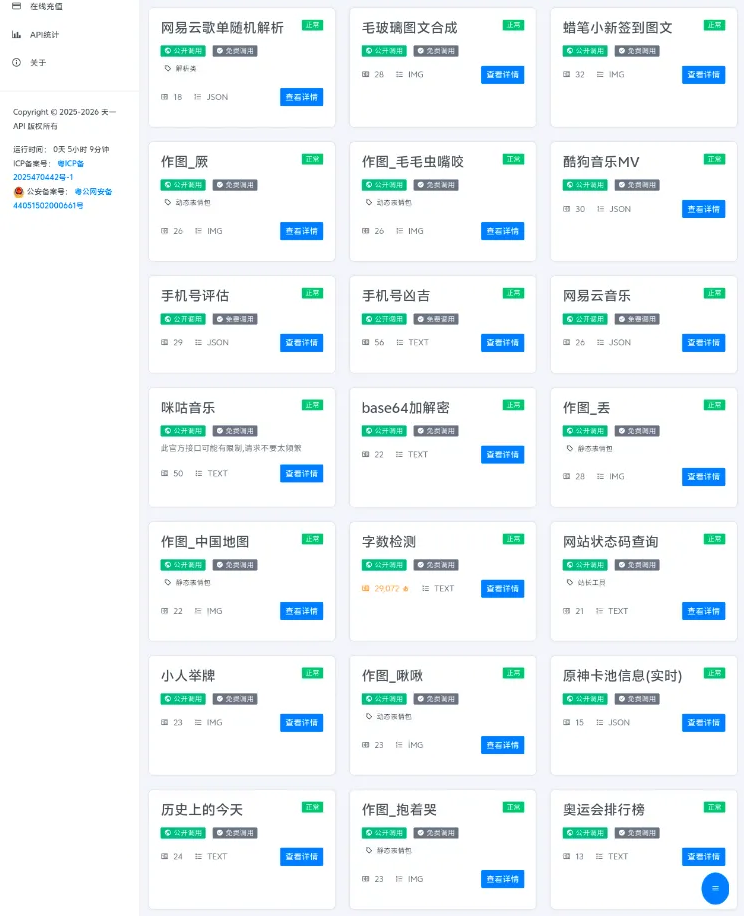The width and height of the screenshot is (744, 916).
Task: Click 查看详情 on the 手机号凶吉 card
Action: (x=502, y=342)
